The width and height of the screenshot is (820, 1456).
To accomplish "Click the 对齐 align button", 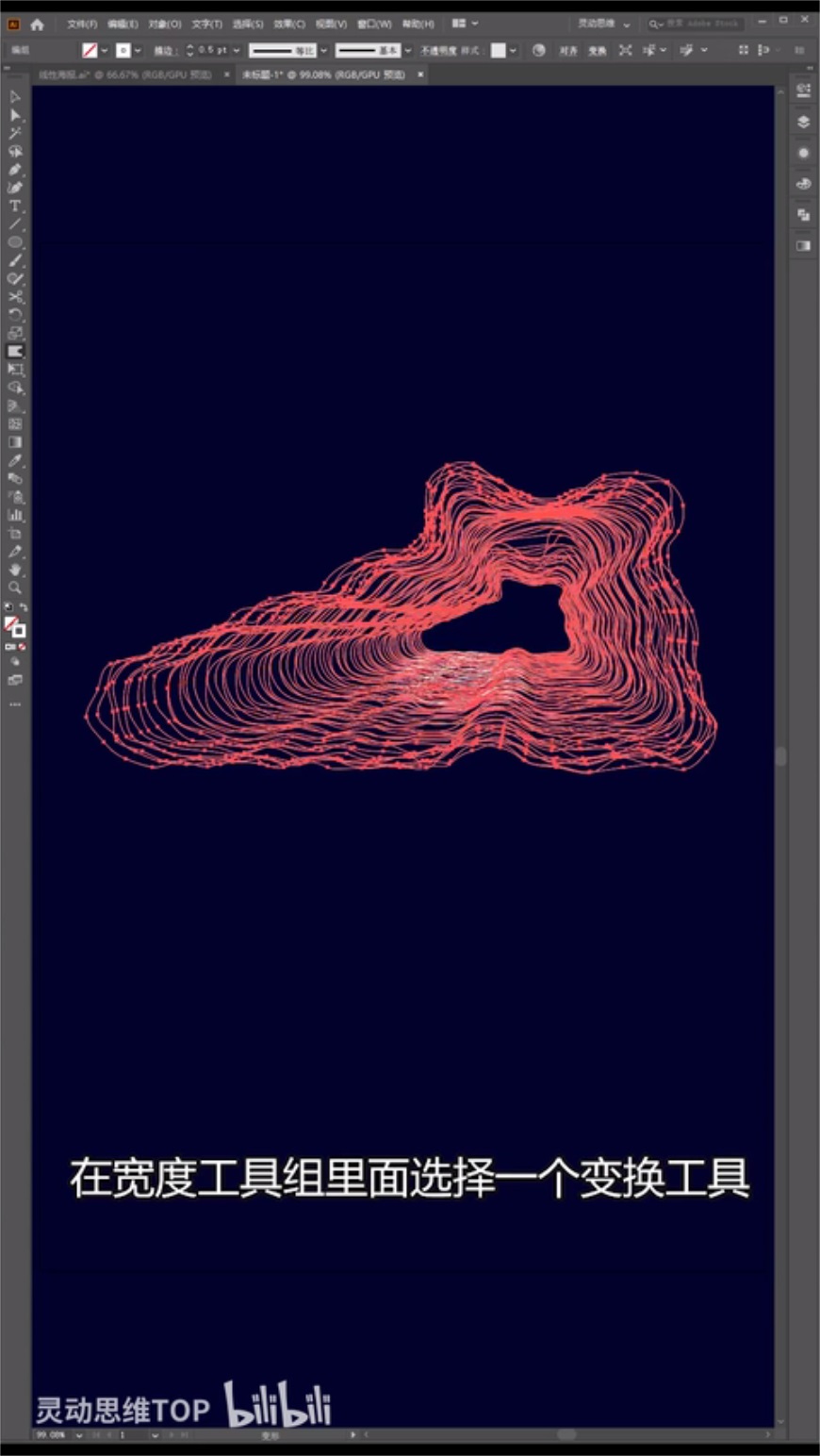I will pos(567,51).
